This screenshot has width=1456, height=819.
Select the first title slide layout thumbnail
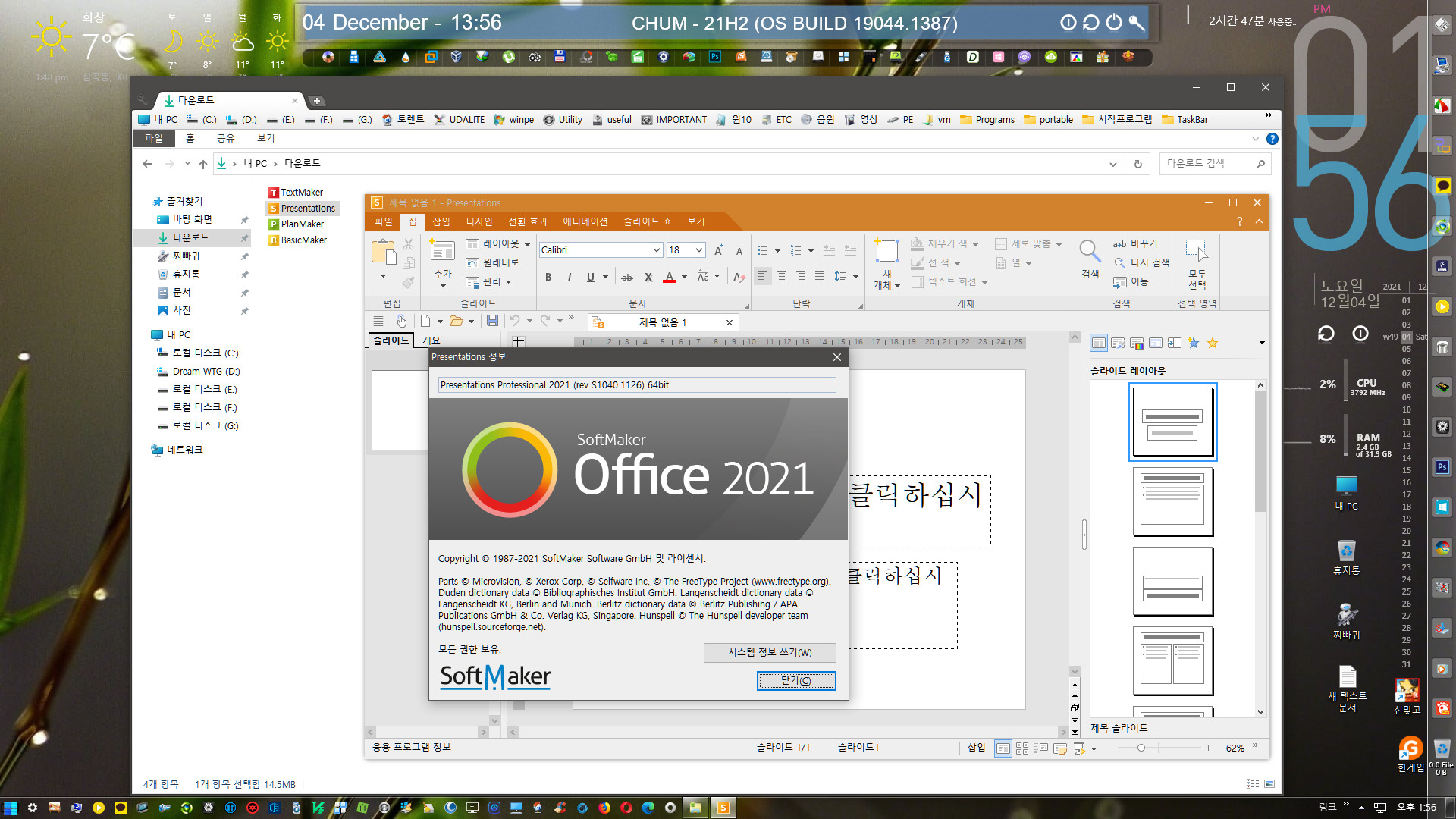click(1172, 422)
